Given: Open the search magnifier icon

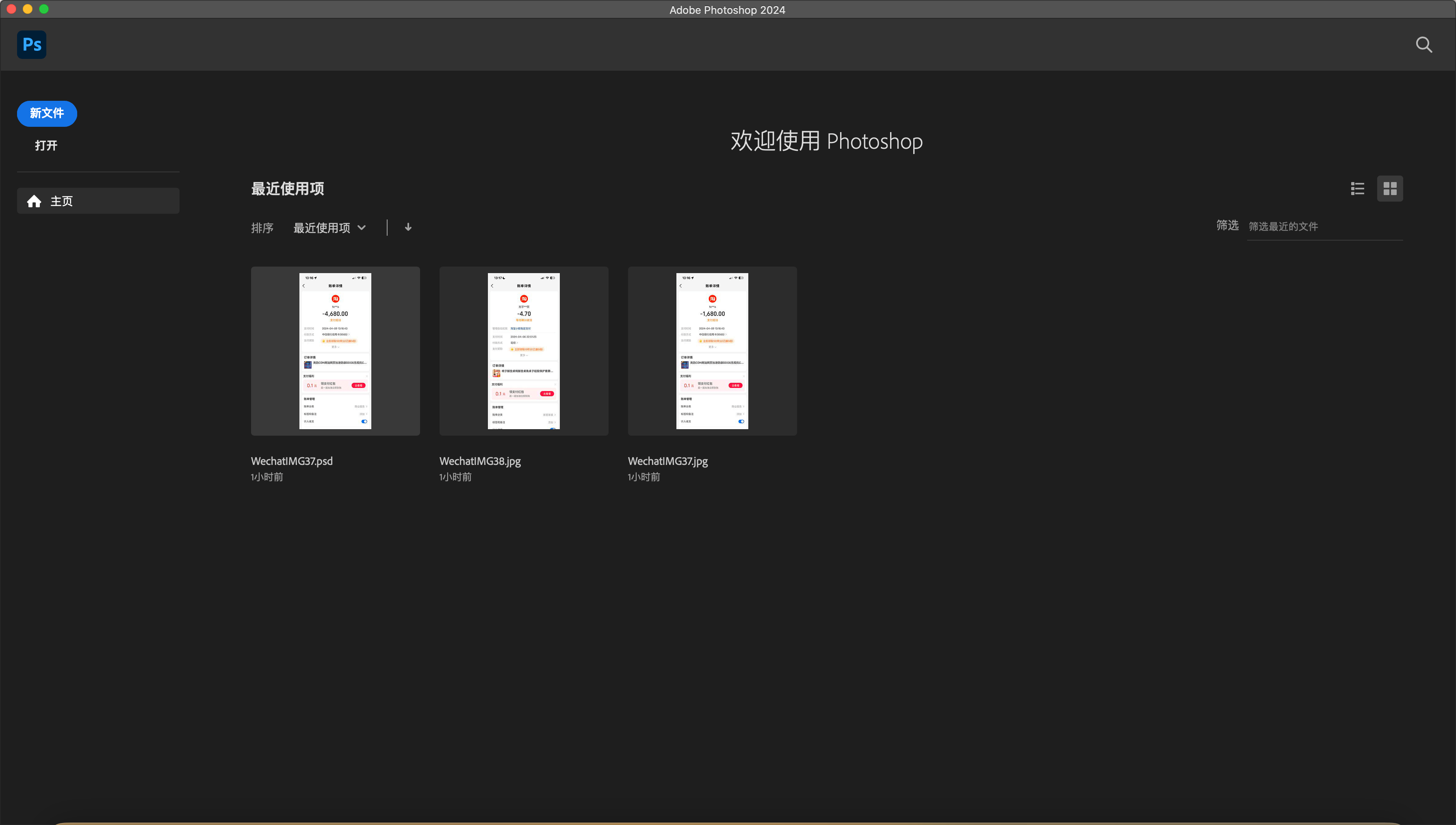Looking at the screenshot, I should point(1424,45).
